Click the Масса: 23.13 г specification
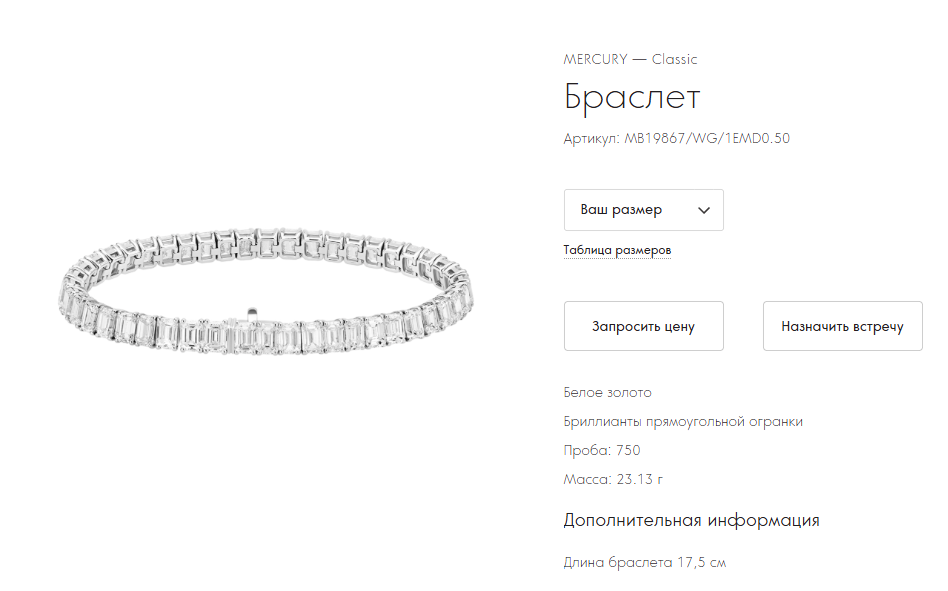Screen dimensions: 948x591 pyautogui.click(x=613, y=479)
